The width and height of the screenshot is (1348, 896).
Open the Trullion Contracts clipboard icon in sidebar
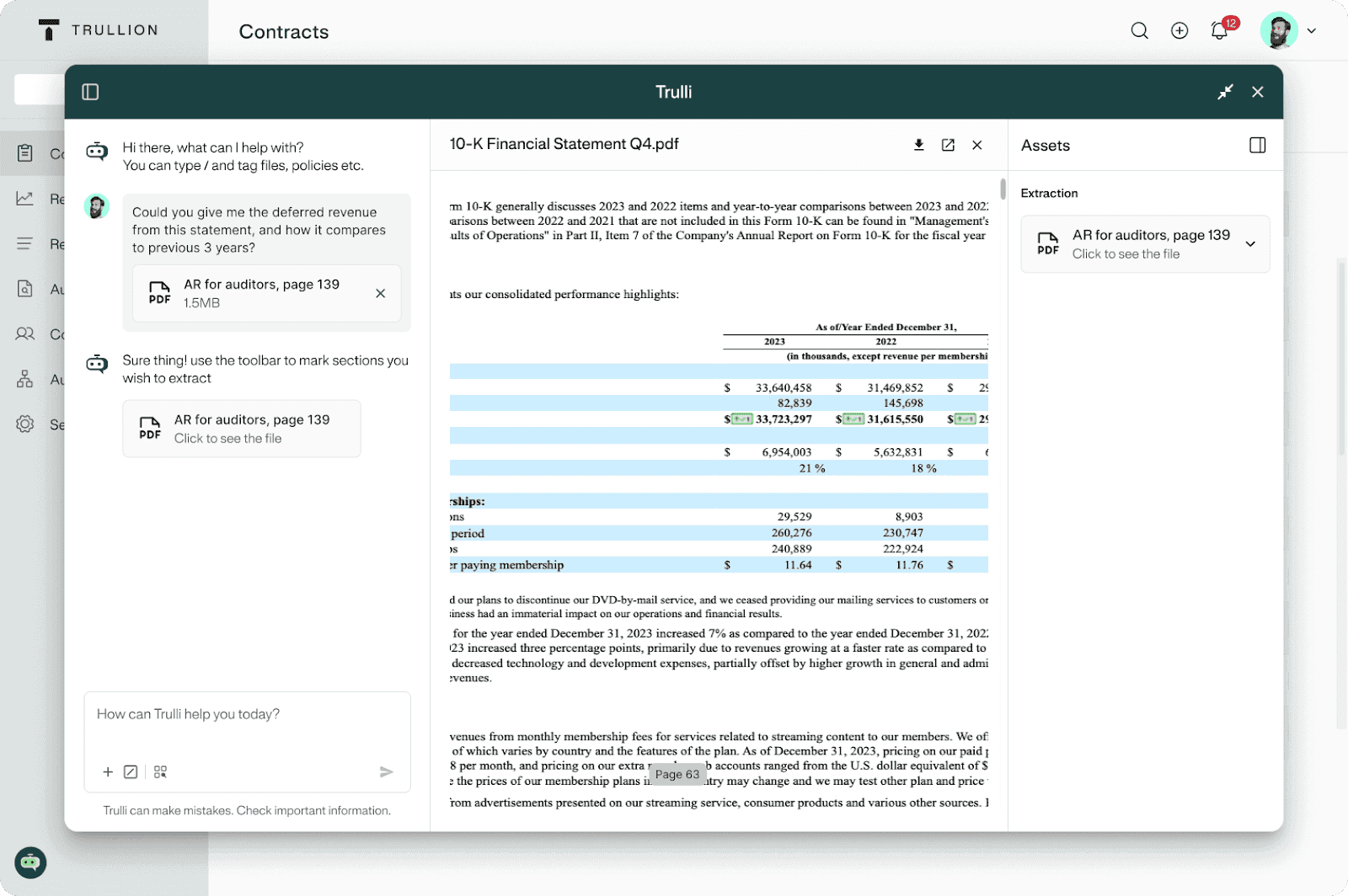click(x=25, y=152)
